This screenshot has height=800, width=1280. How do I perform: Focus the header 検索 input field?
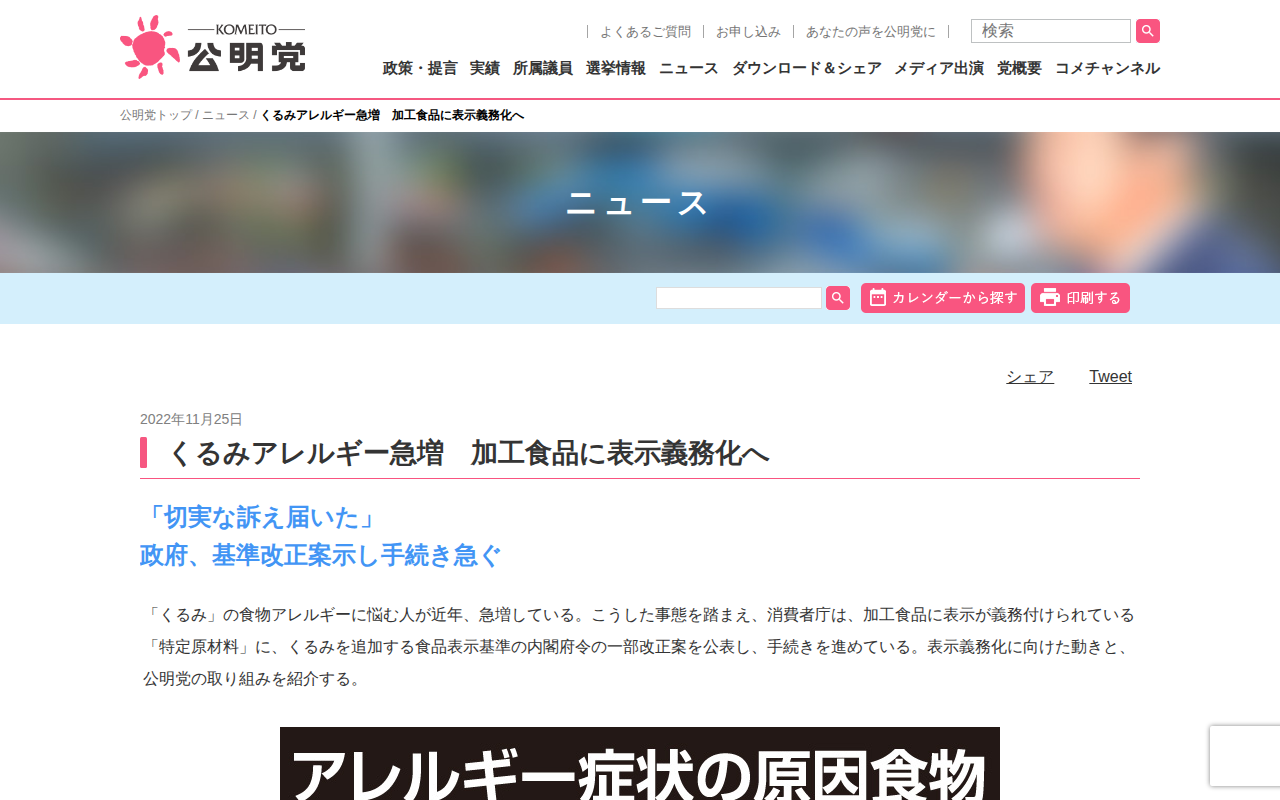click(1051, 31)
